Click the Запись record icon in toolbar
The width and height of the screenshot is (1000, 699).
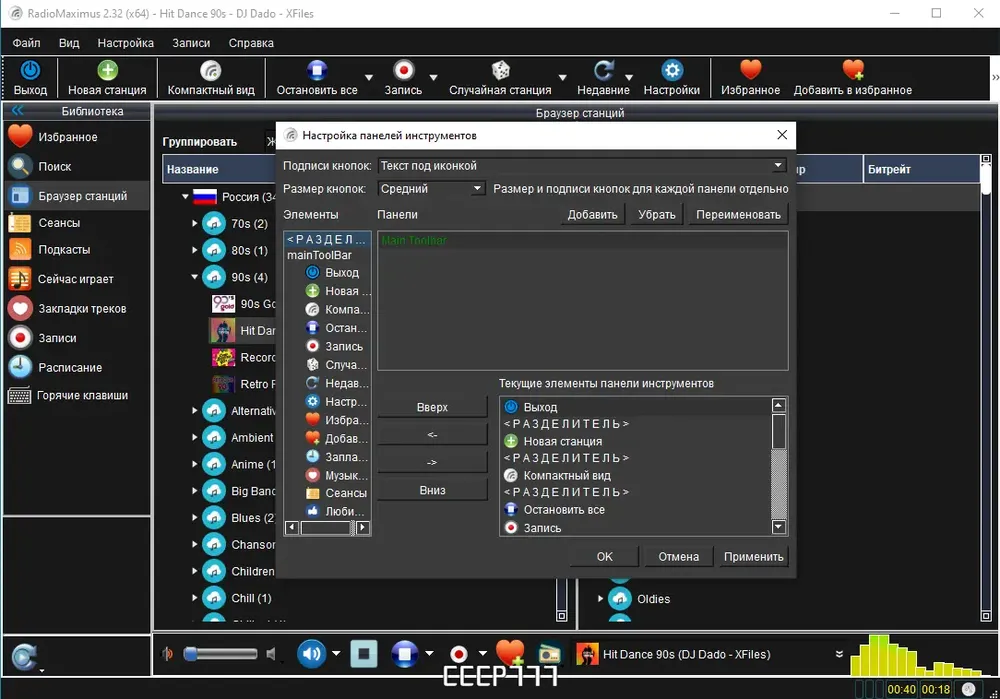[x=403, y=70]
